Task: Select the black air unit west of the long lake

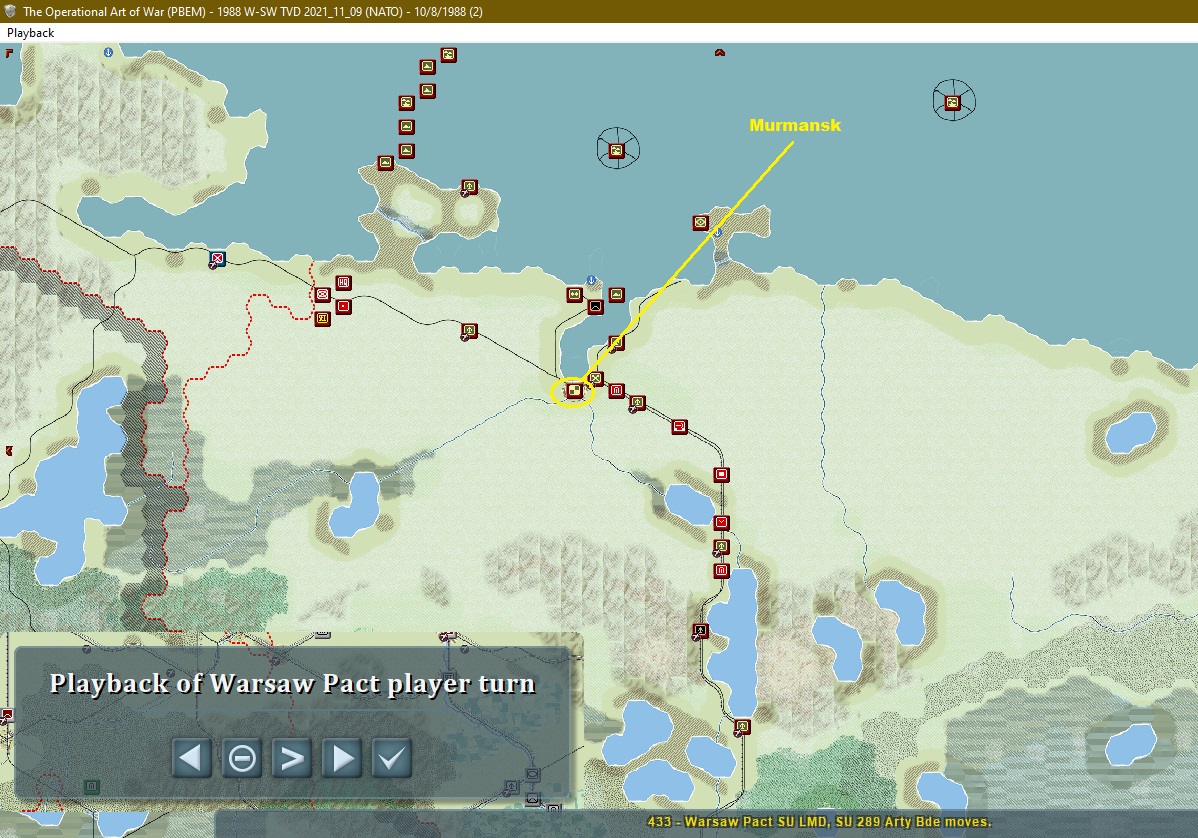Action: [701, 631]
